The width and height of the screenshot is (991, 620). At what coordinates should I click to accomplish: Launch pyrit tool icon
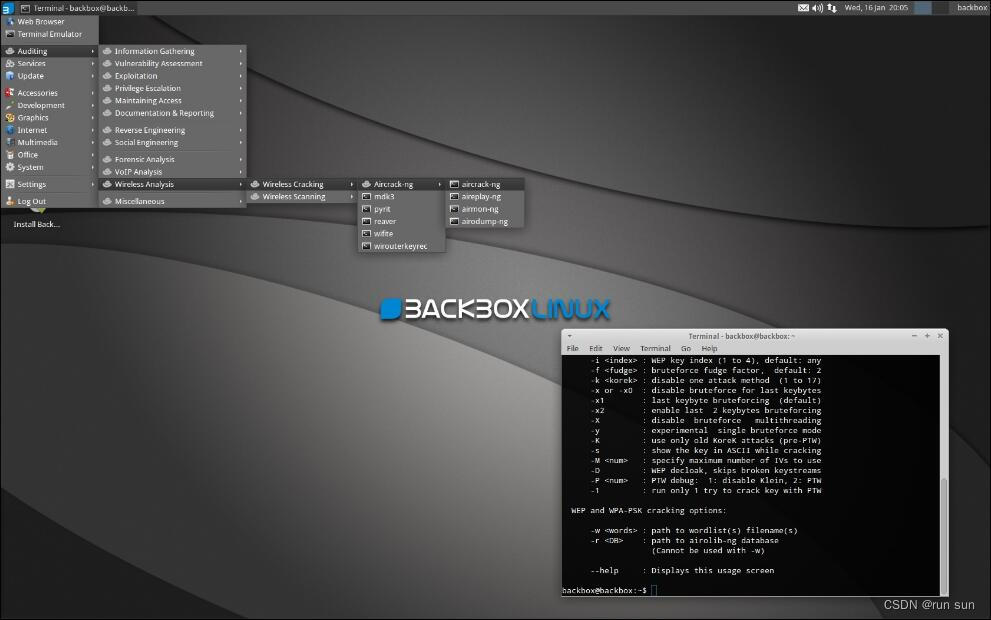coord(367,209)
